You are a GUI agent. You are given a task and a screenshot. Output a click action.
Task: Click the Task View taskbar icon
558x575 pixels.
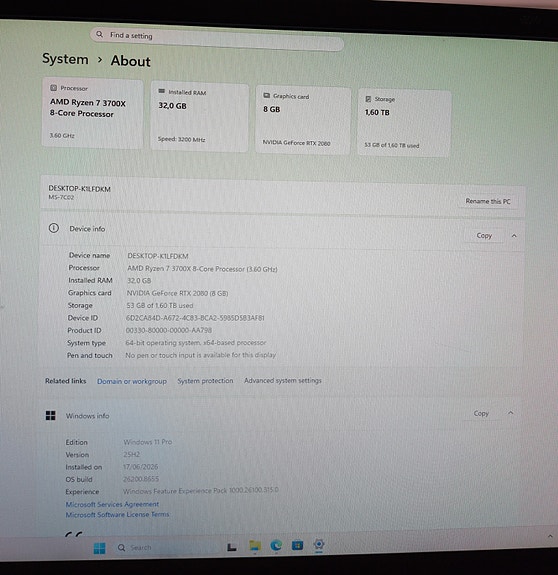[232, 547]
